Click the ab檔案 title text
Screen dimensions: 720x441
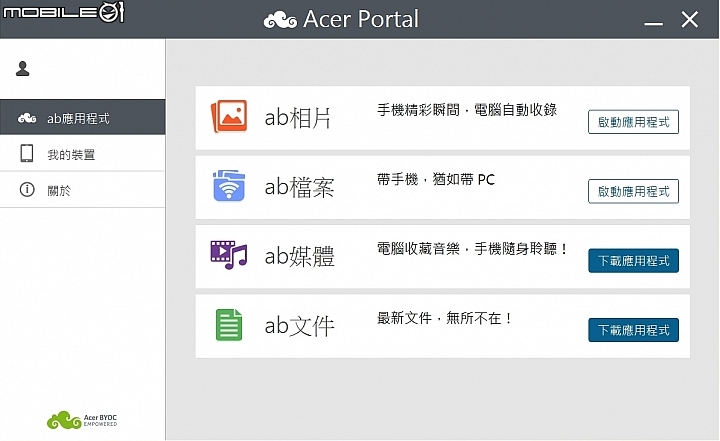click(299, 187)
